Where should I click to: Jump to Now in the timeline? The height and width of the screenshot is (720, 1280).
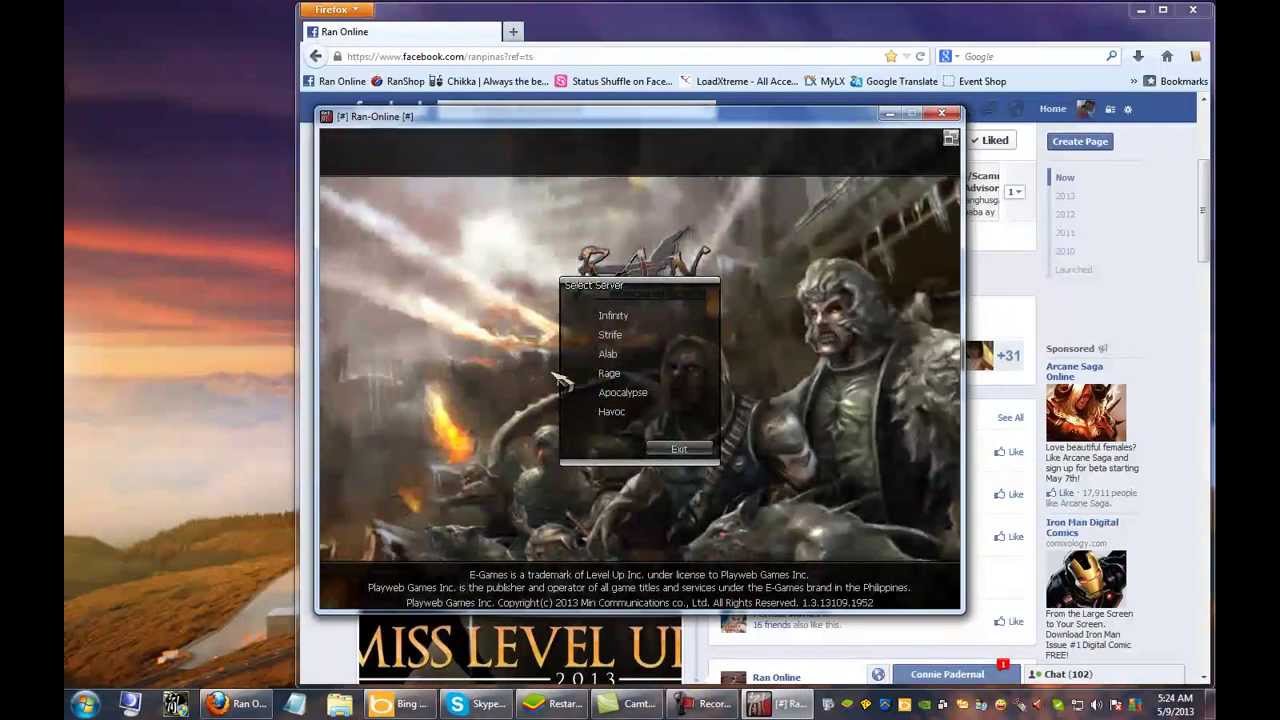pos(1065,178)
